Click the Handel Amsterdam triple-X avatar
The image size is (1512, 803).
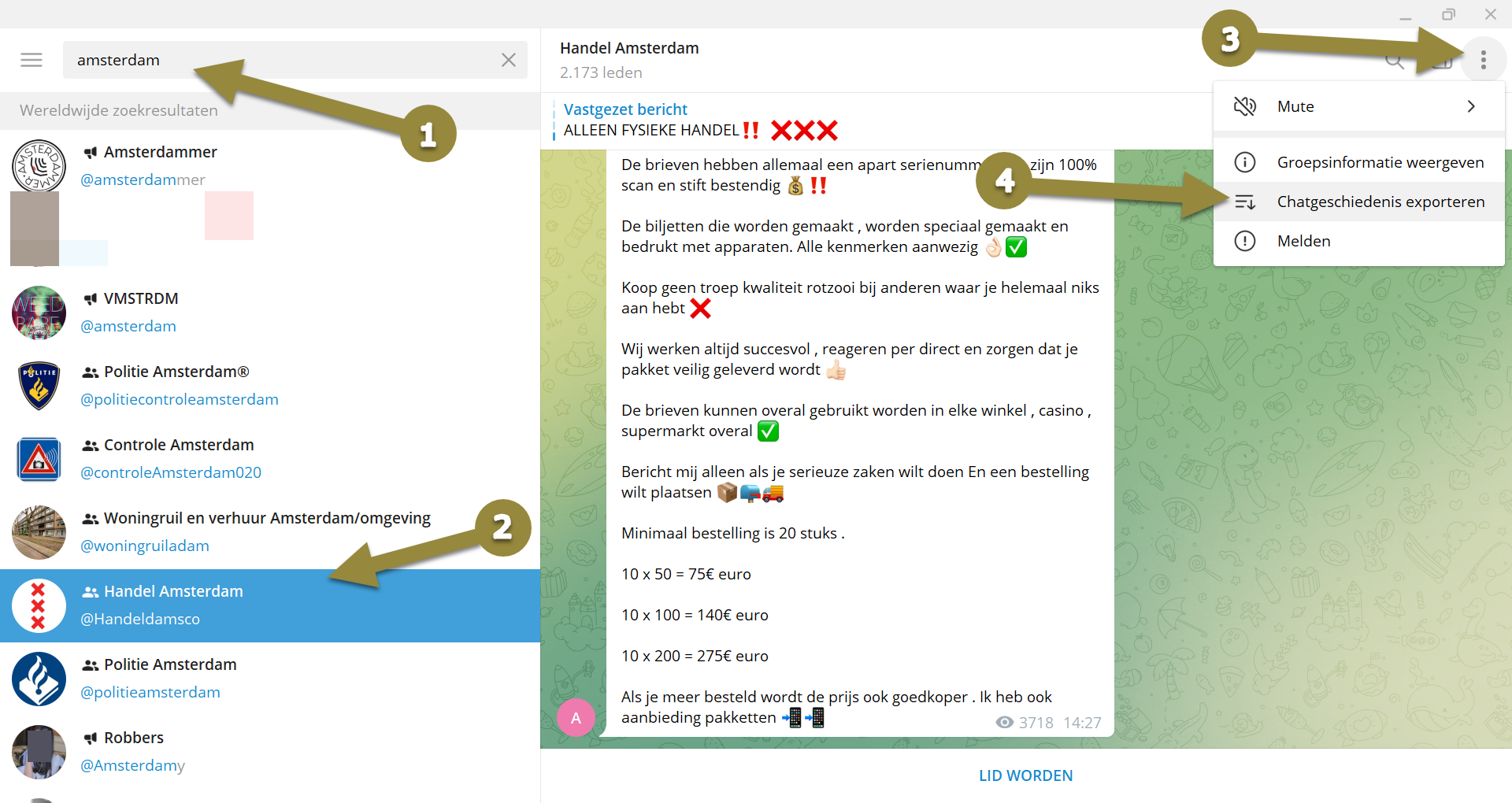(x=39, y=605)
